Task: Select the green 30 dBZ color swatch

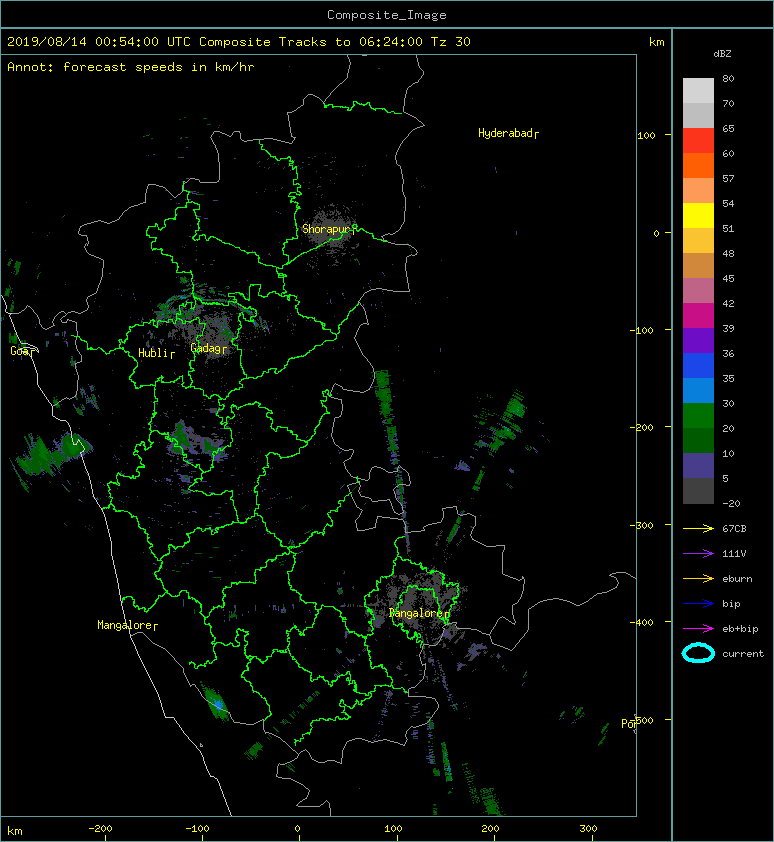Action: tap(698, 416)
